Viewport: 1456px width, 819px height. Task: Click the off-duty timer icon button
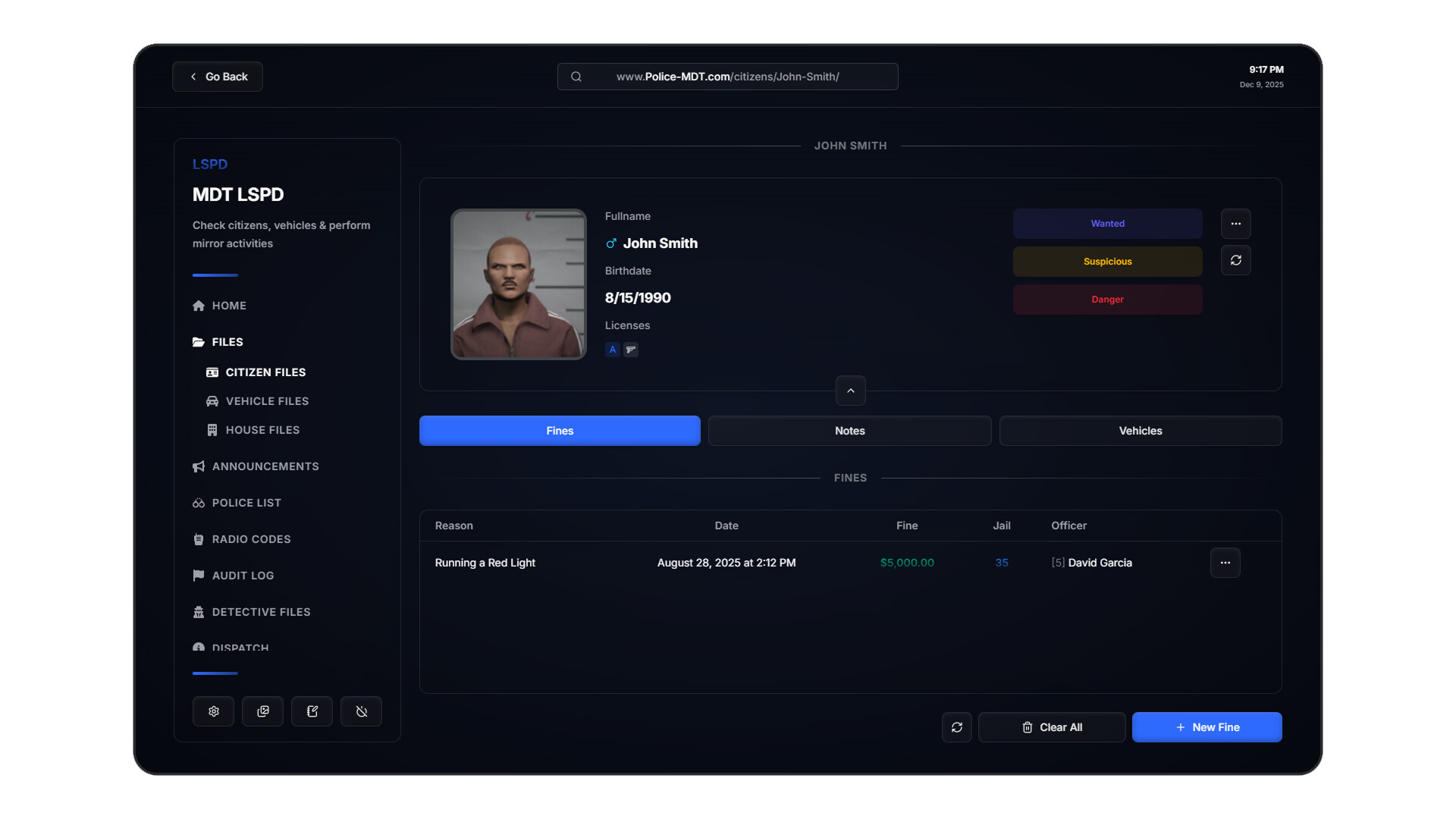tap(361, 711)
